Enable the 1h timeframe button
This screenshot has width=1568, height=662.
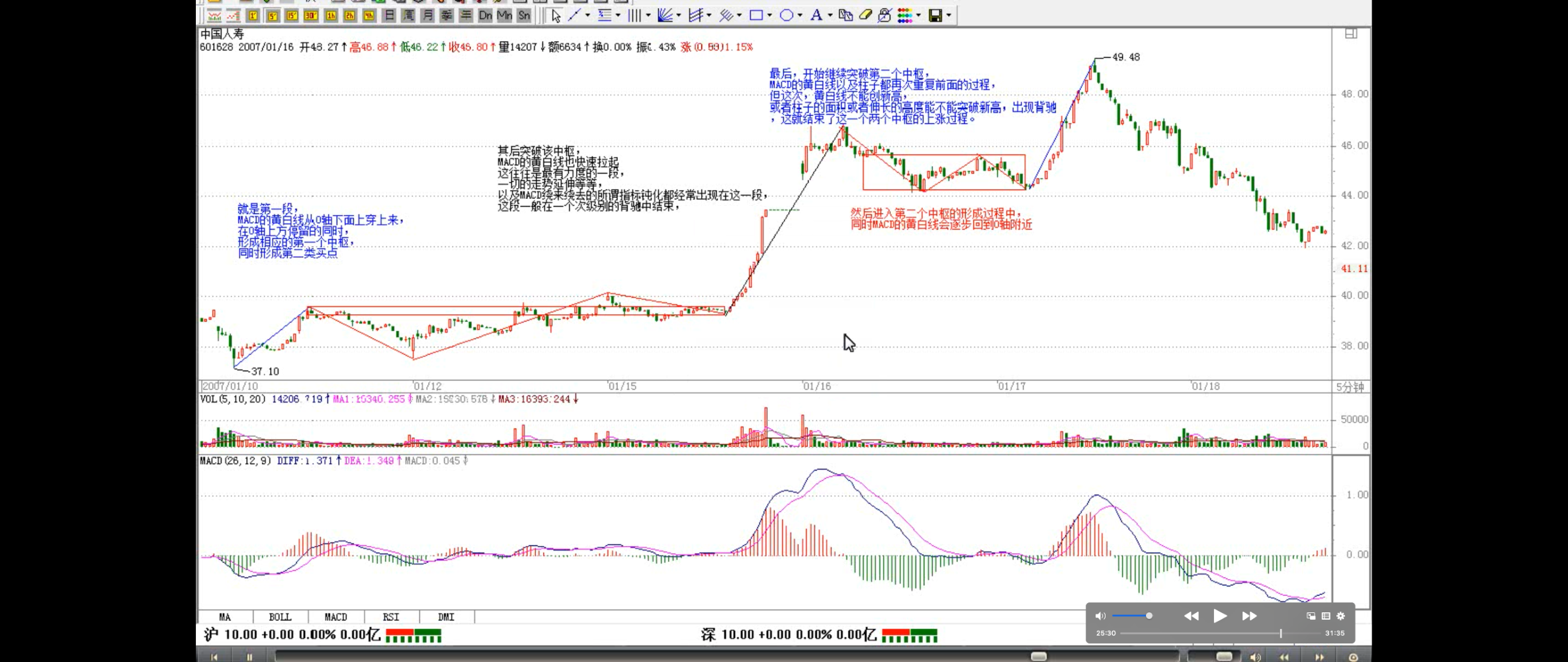(x=331, y=15)
